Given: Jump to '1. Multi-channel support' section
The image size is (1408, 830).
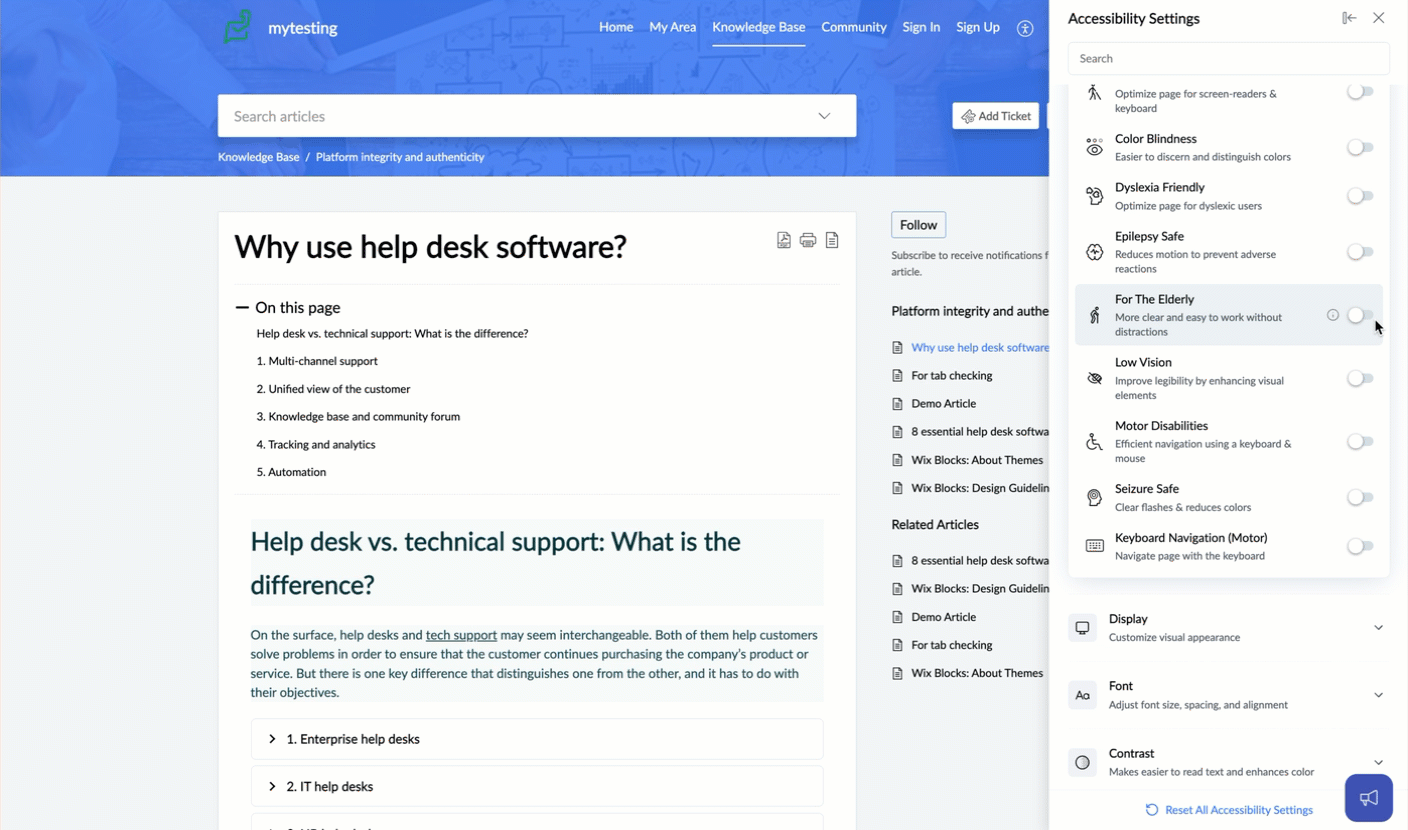Looking at the screenshot, I should pyautogui.click(x=317, y=361).
